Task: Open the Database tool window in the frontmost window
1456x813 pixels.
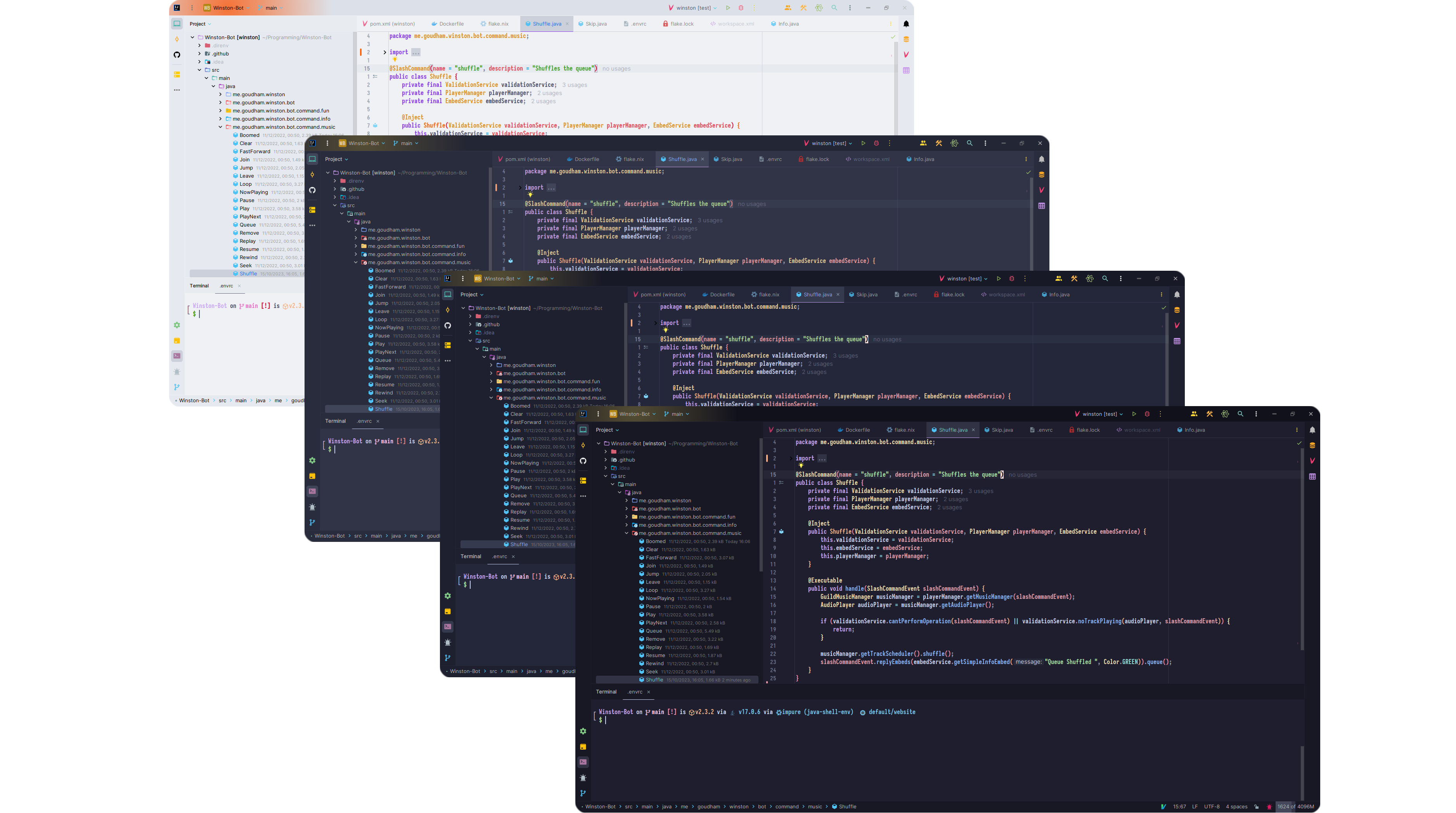Action: pos(1312,446)
